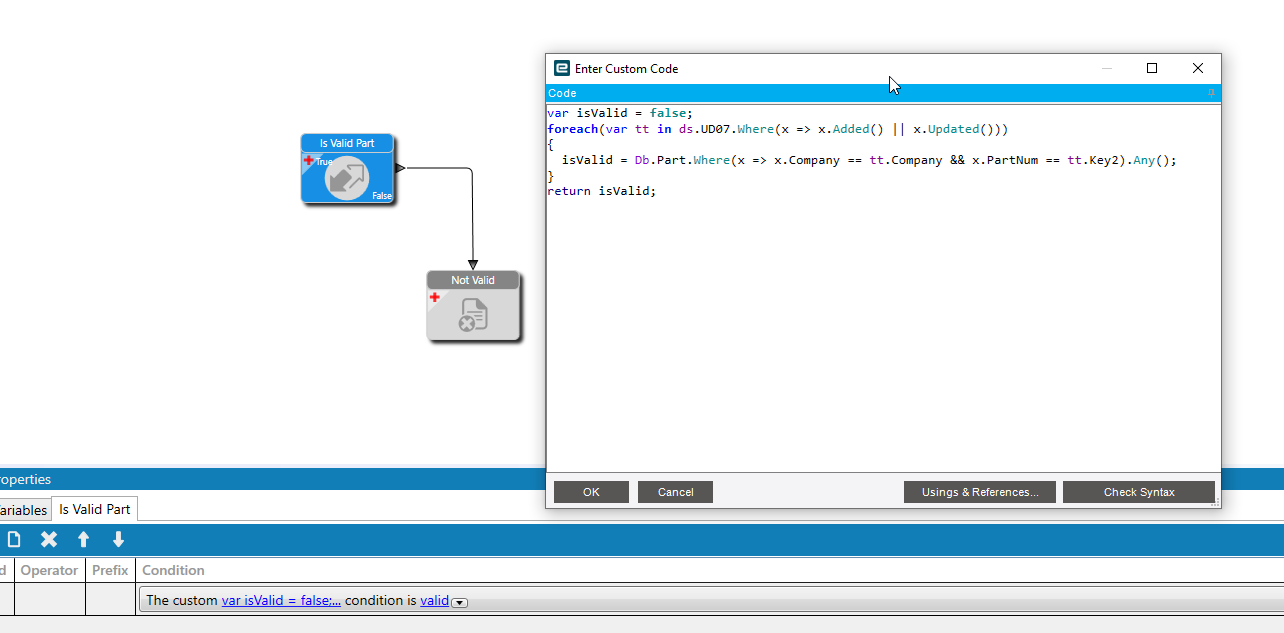
Task: Click the False output label on Is Valid Part
Action: tap(382, 196)
